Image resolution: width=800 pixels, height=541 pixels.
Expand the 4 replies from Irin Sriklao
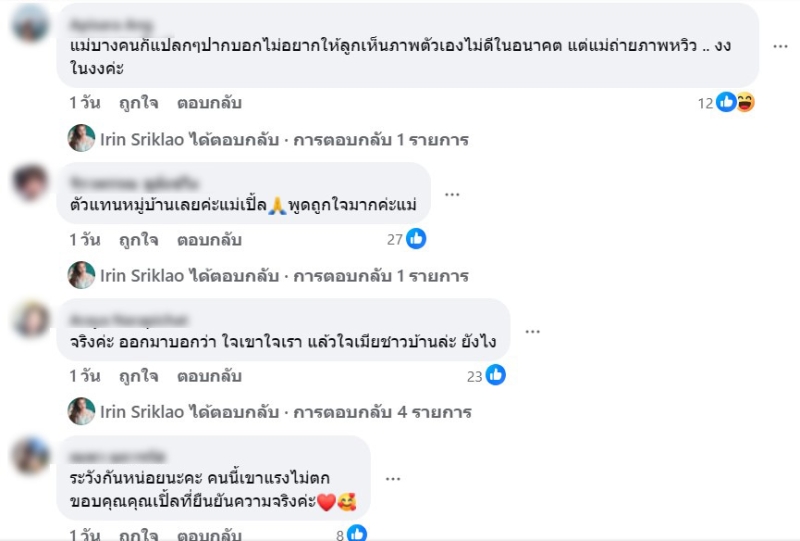pyautogui.click(x=286, y=412)
